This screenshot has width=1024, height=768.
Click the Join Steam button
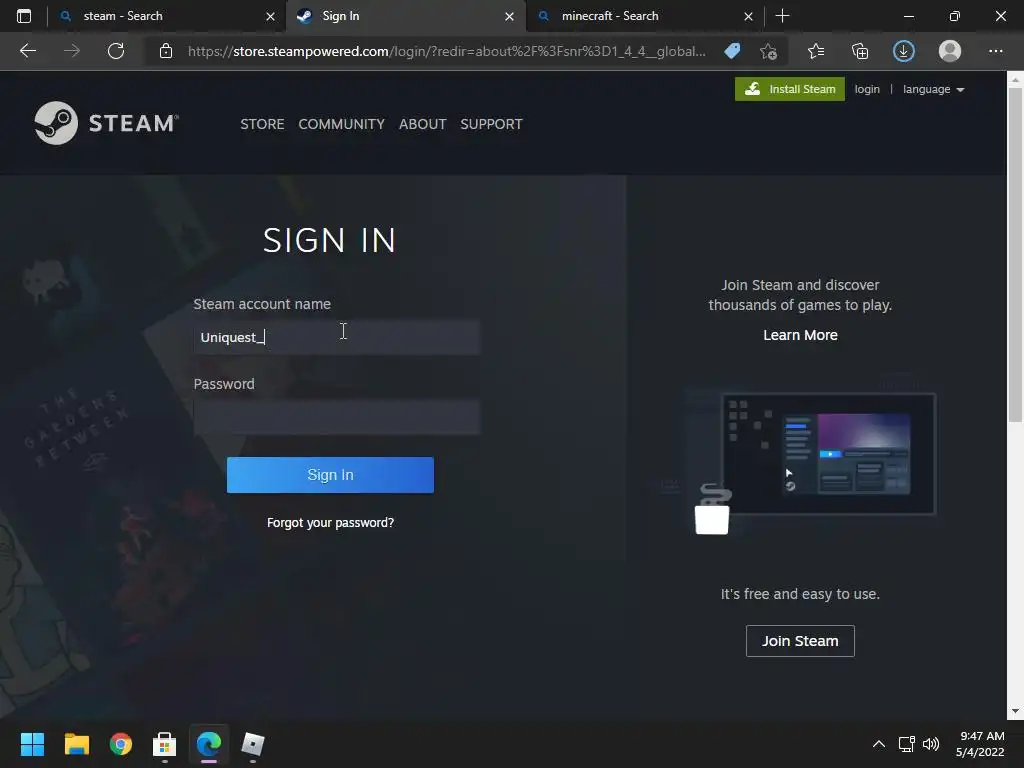tap(800, 641)
